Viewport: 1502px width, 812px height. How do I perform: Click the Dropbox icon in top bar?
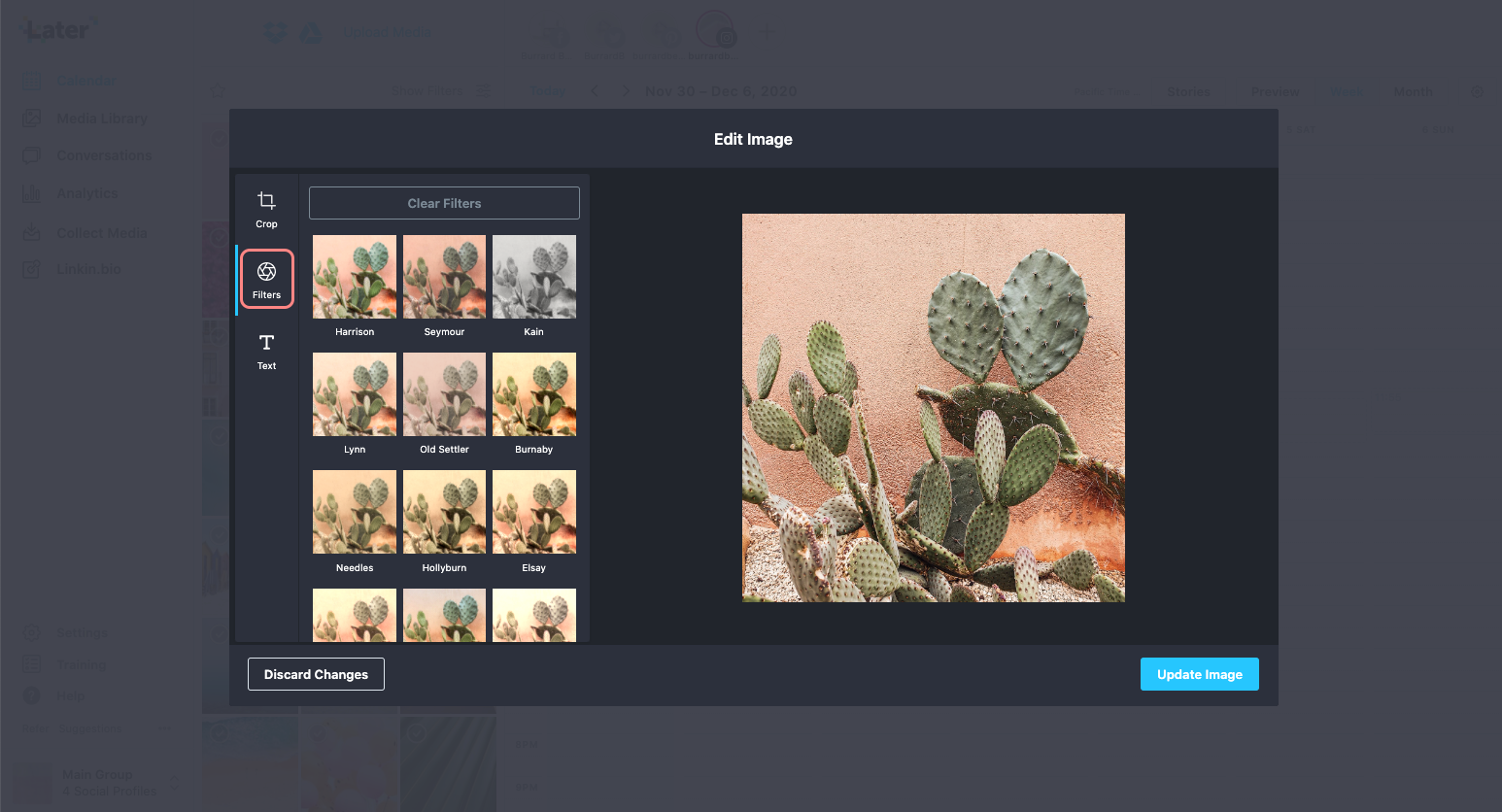pyautogui.click(x=276, y=33)
